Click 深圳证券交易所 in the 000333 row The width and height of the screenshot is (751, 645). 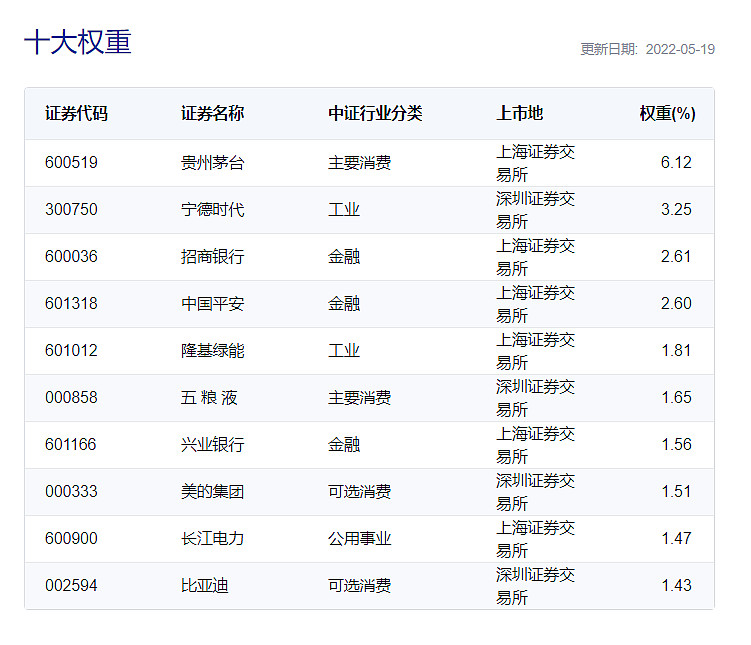pos(535,491)
